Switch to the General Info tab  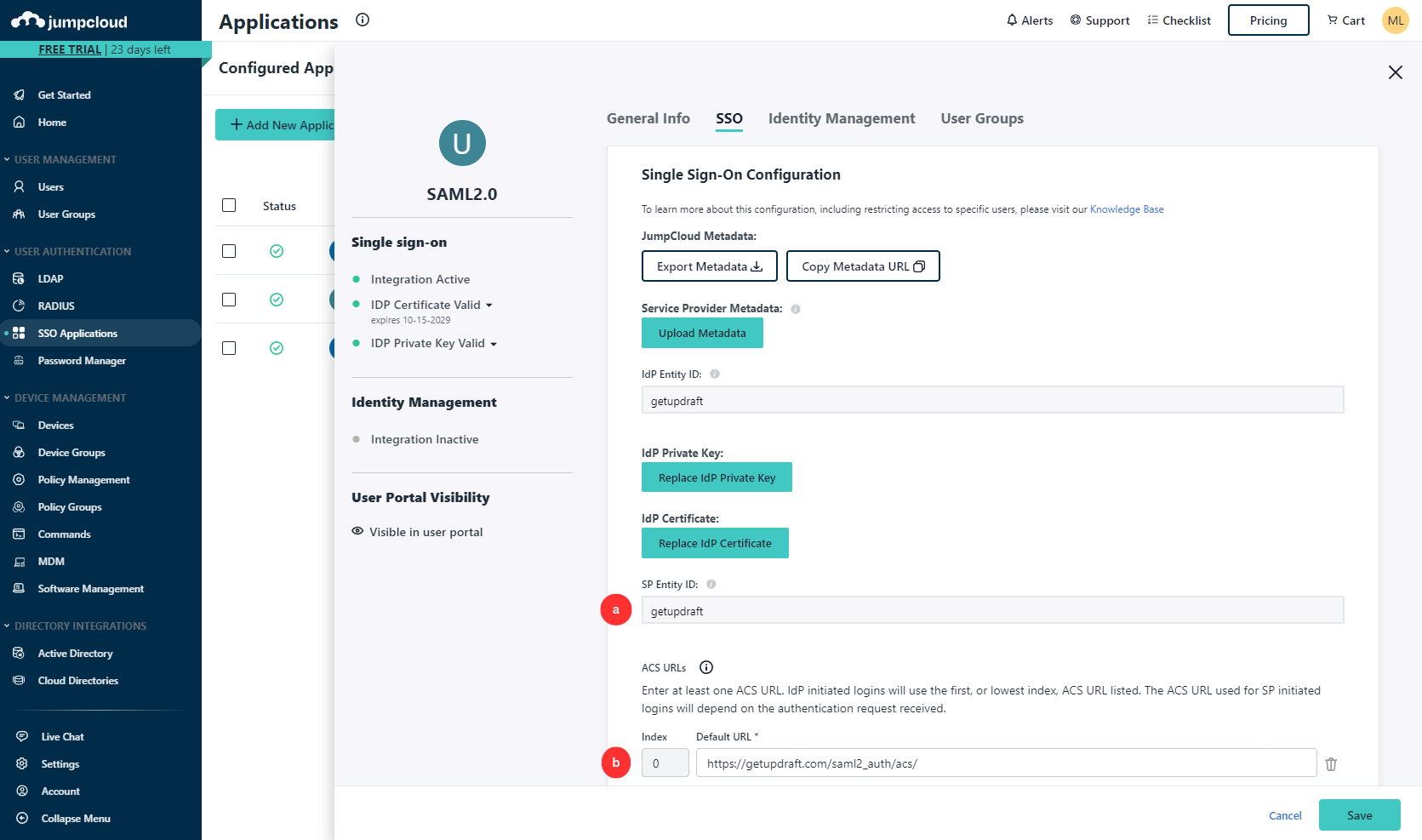pyautogui.click(x=648, y=118)
